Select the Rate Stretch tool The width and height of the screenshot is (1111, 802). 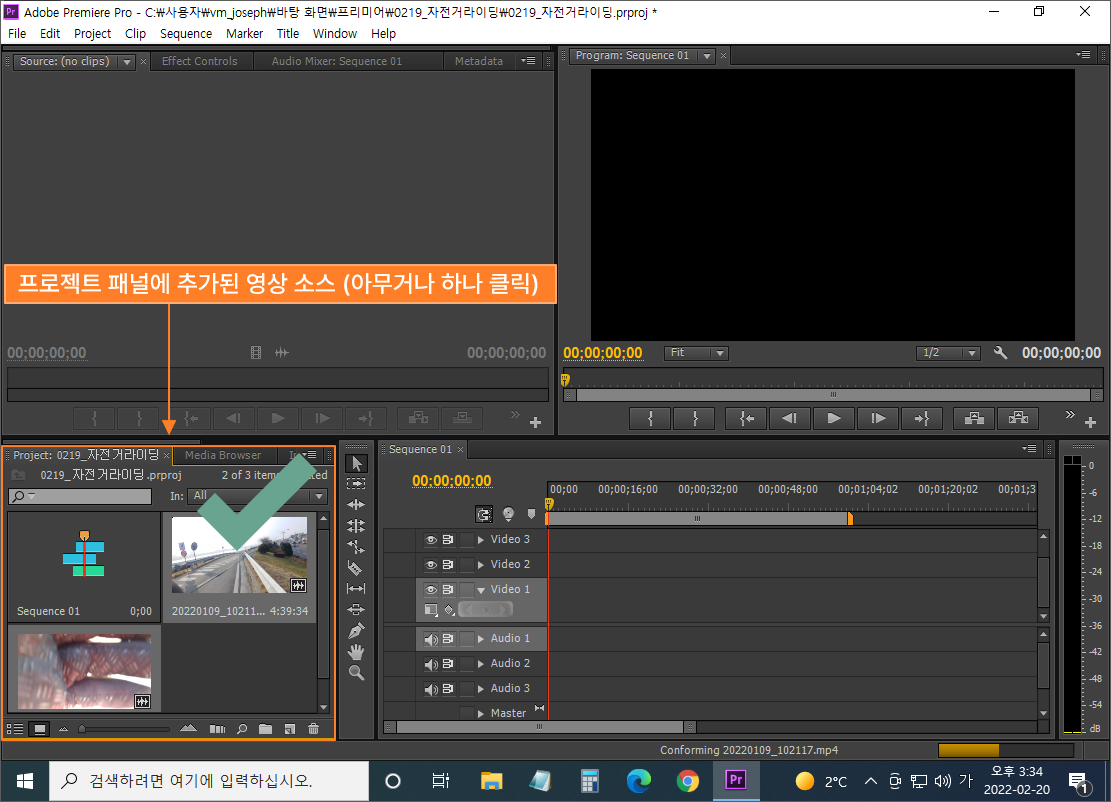point(356,546)
